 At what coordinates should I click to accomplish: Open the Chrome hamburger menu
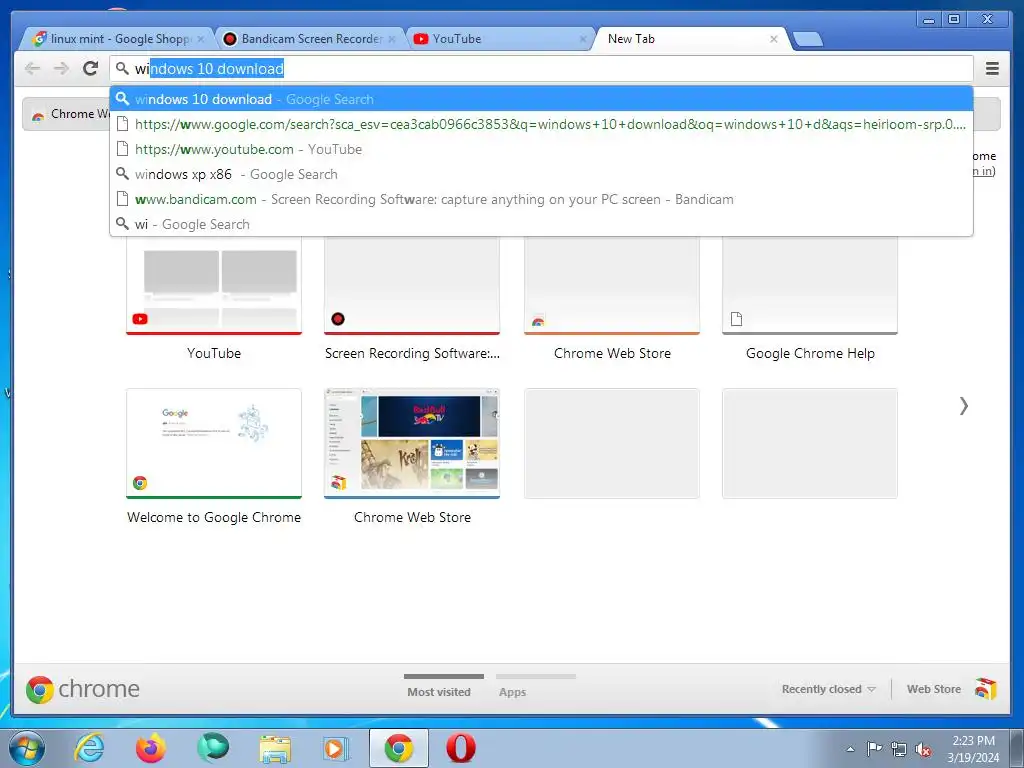click(992, 69)
